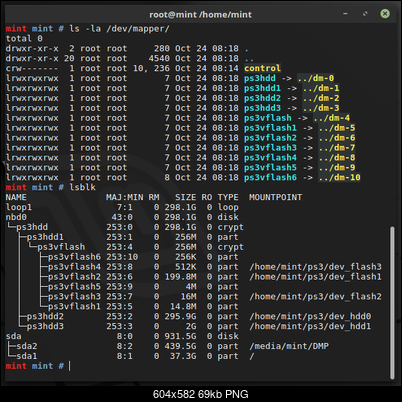Close the terminal window with green X
Screen dimensions: 402x402
point(385,14)
